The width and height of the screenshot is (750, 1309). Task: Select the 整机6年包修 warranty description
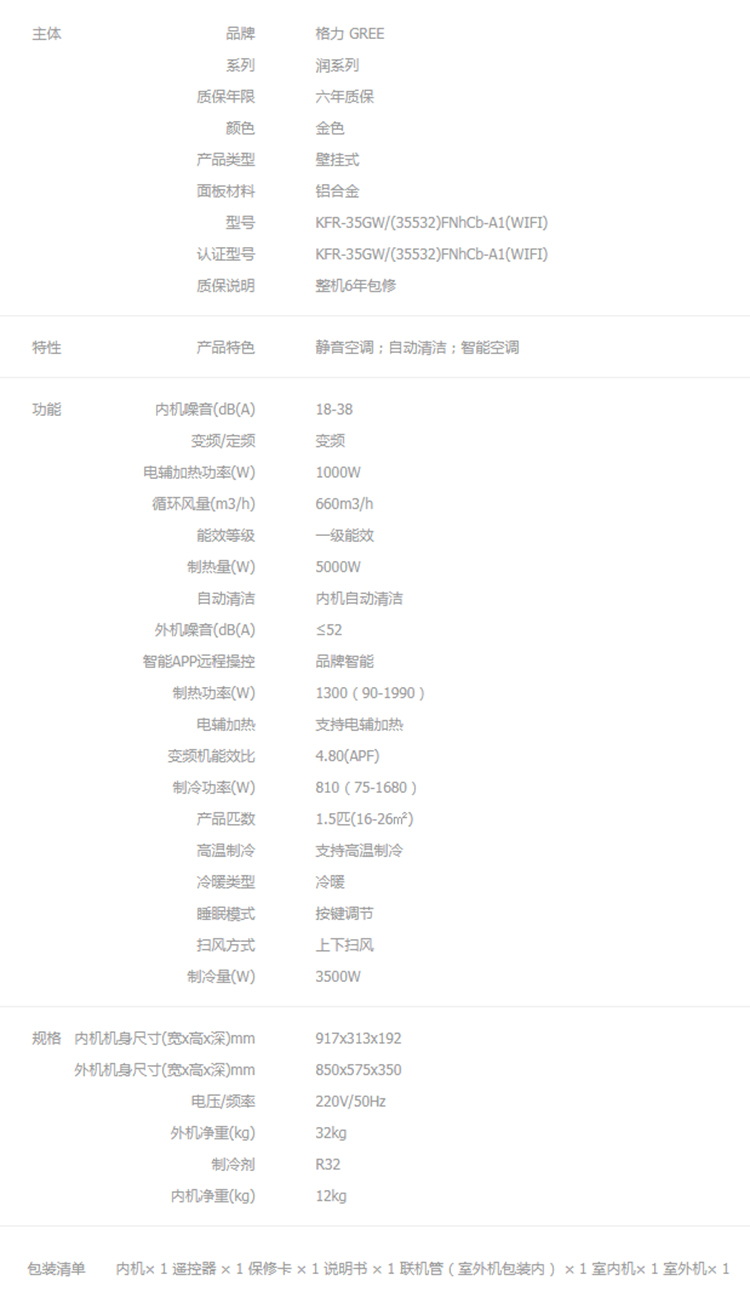[x=355, y=286]
